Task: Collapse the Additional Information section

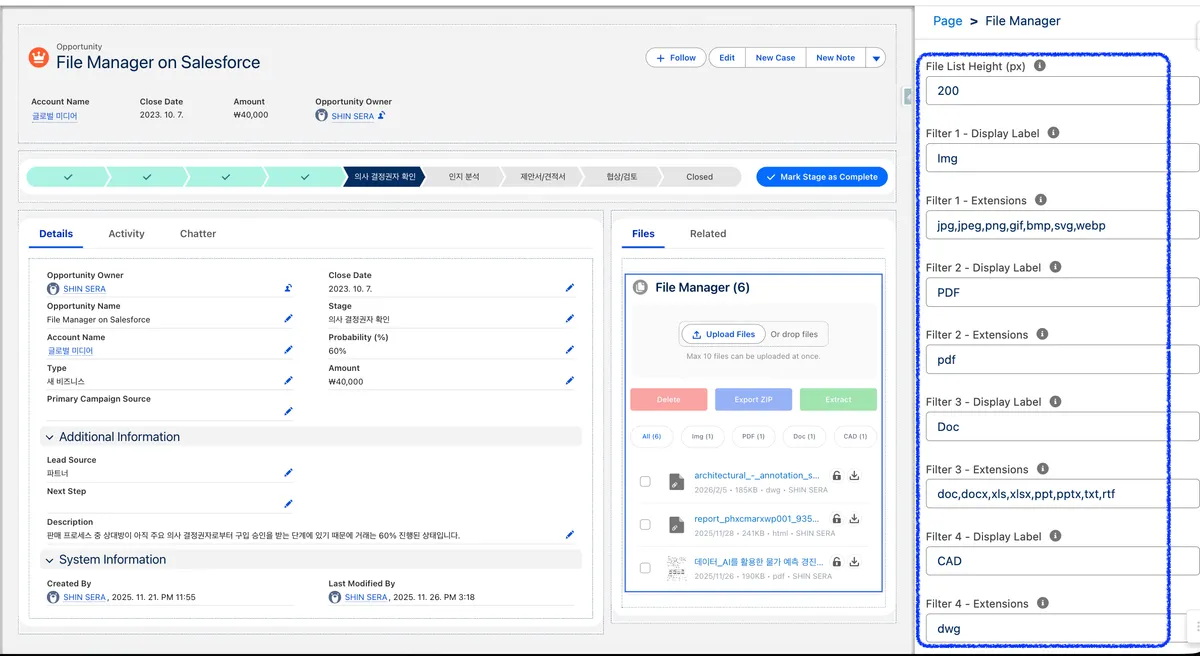Action: pyautogui.click(x=50, y=437)
